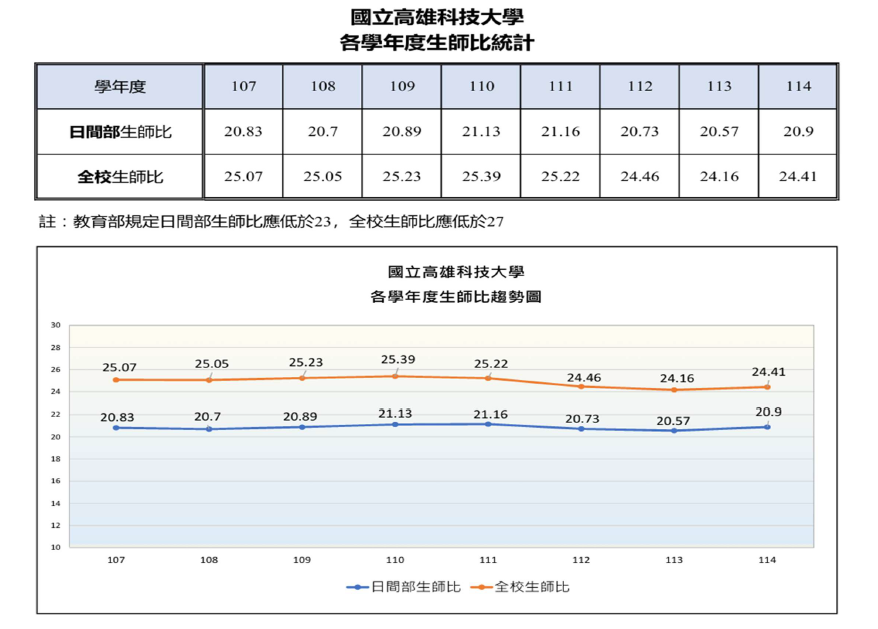Screen dimensions: 878x629
Task: Click the blue data point marker at year 107
Action: pos(116,428)
